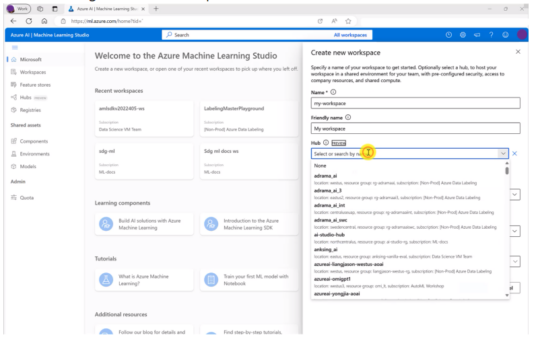Go to browser home icon
The height and width of the screenshot is (360, 540).
click(x=44, y=21)
